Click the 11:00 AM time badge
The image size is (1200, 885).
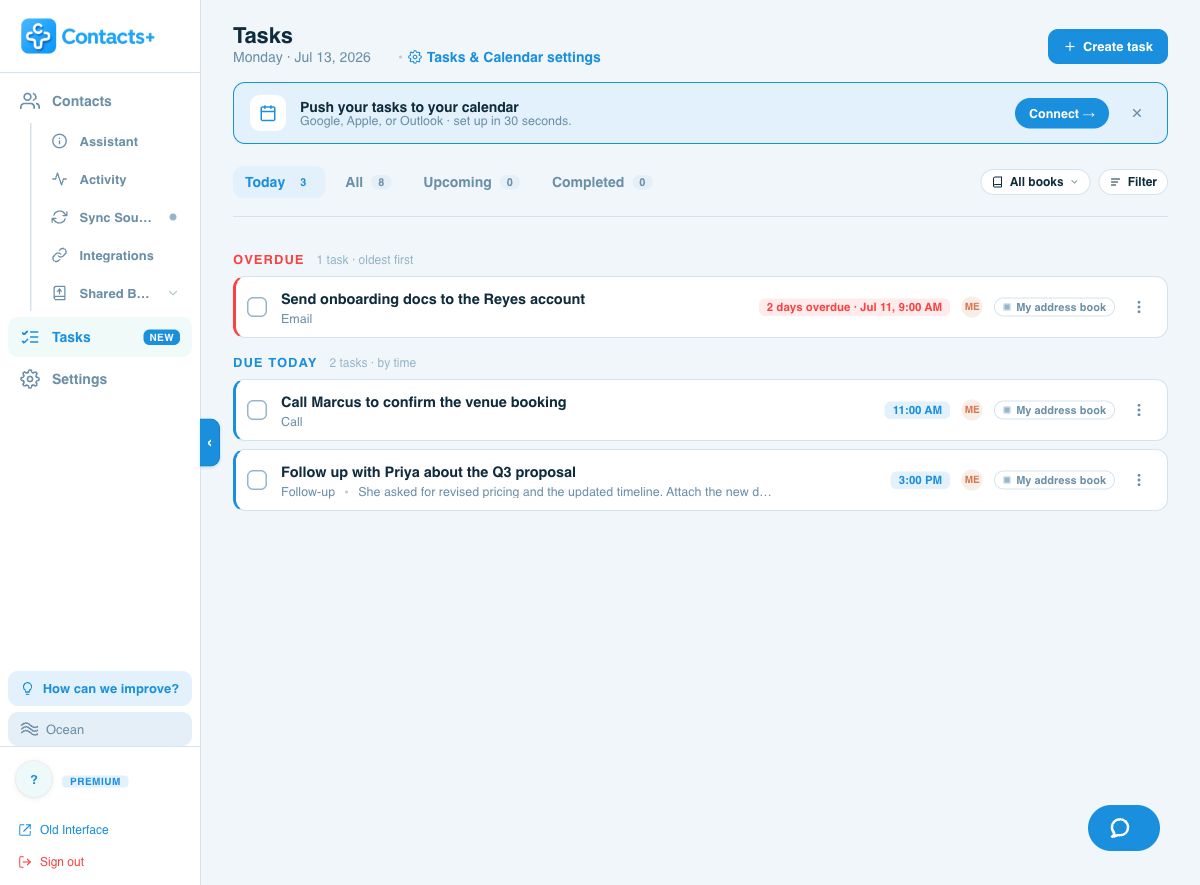[x=917, y=410]
